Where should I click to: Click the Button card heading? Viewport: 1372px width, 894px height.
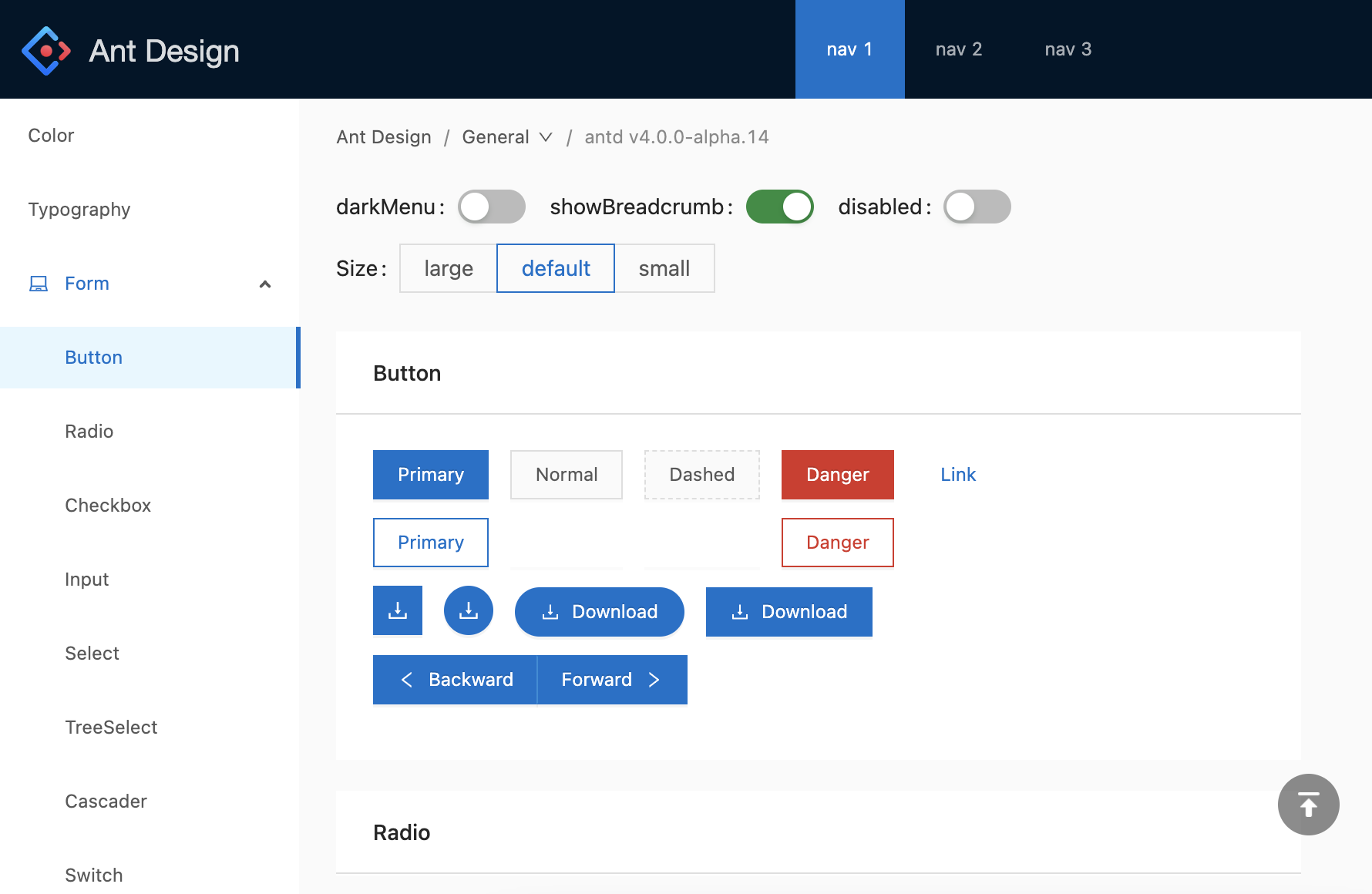tap(407, 373)
